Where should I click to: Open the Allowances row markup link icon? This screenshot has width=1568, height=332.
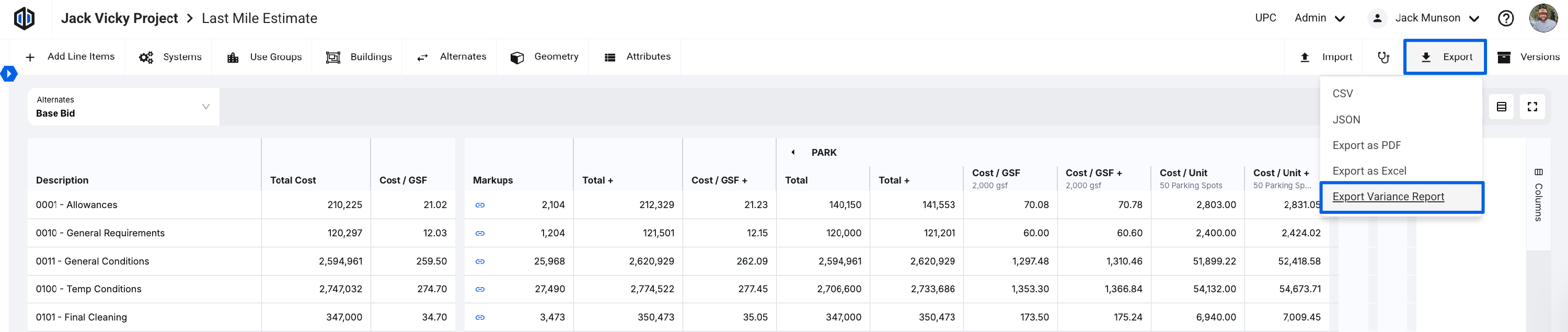click(480, 205)
